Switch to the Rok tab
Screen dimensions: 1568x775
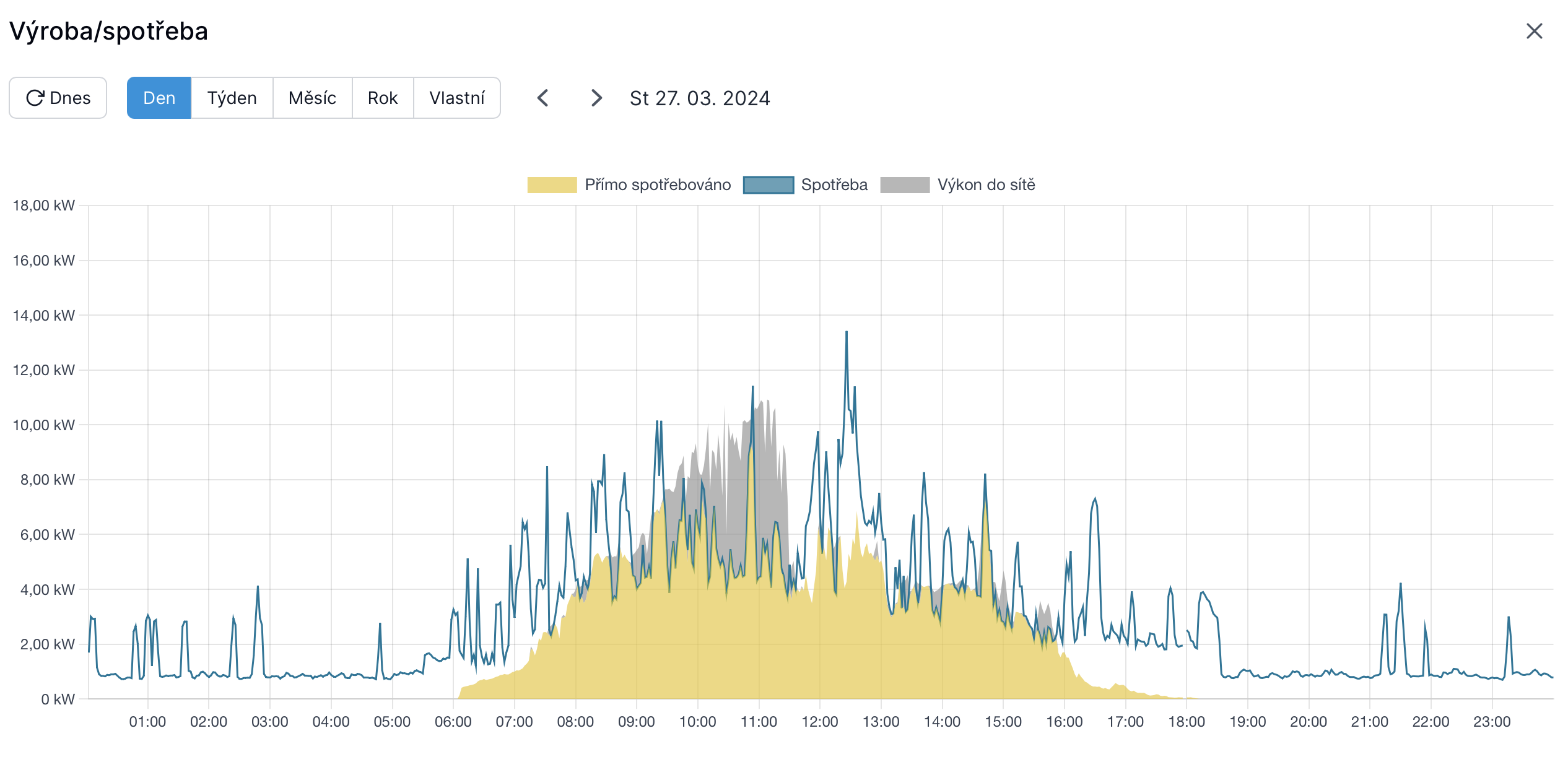coord(383,98)
